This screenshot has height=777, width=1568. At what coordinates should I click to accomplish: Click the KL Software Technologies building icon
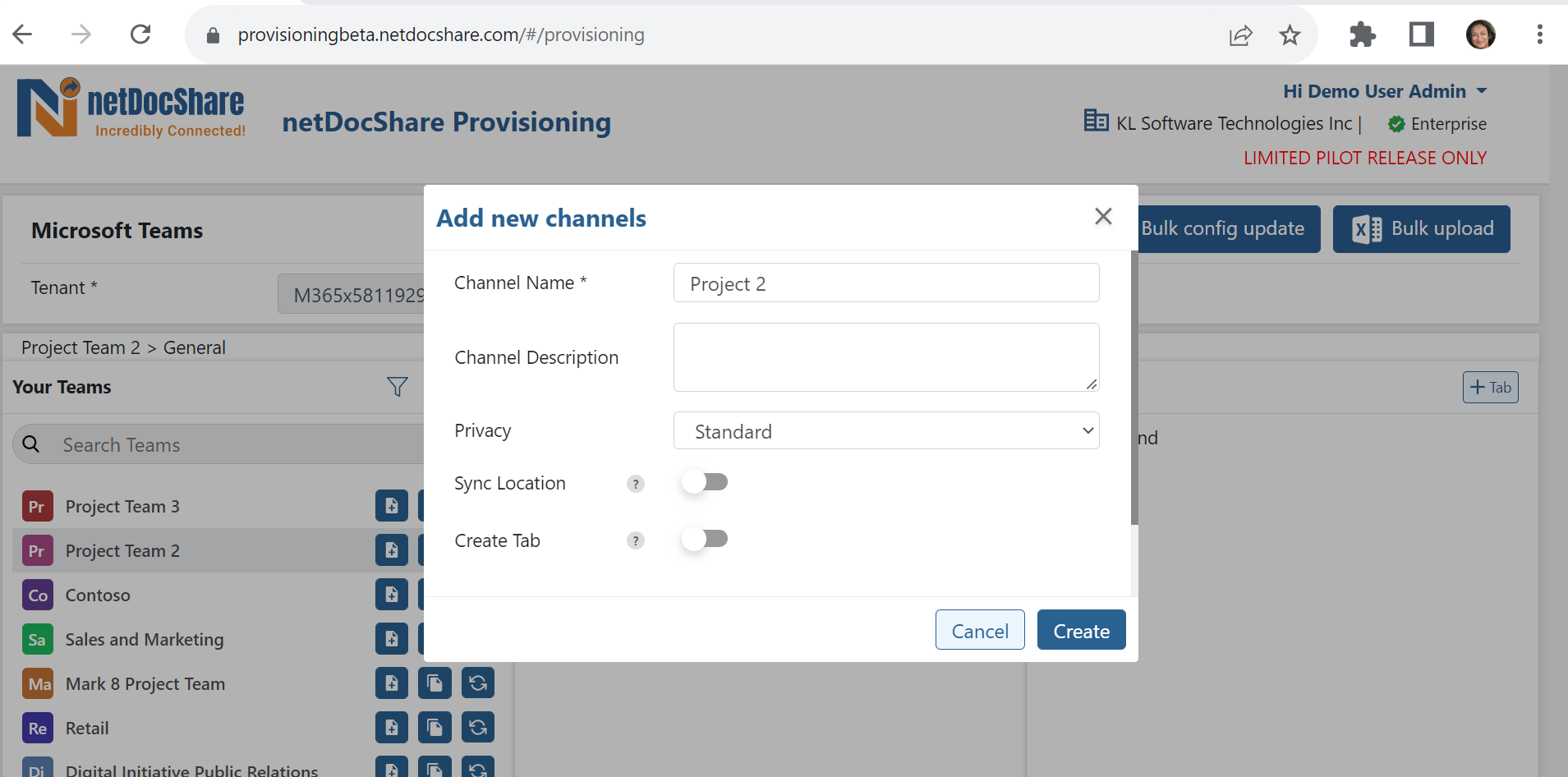click(1096, 121)
